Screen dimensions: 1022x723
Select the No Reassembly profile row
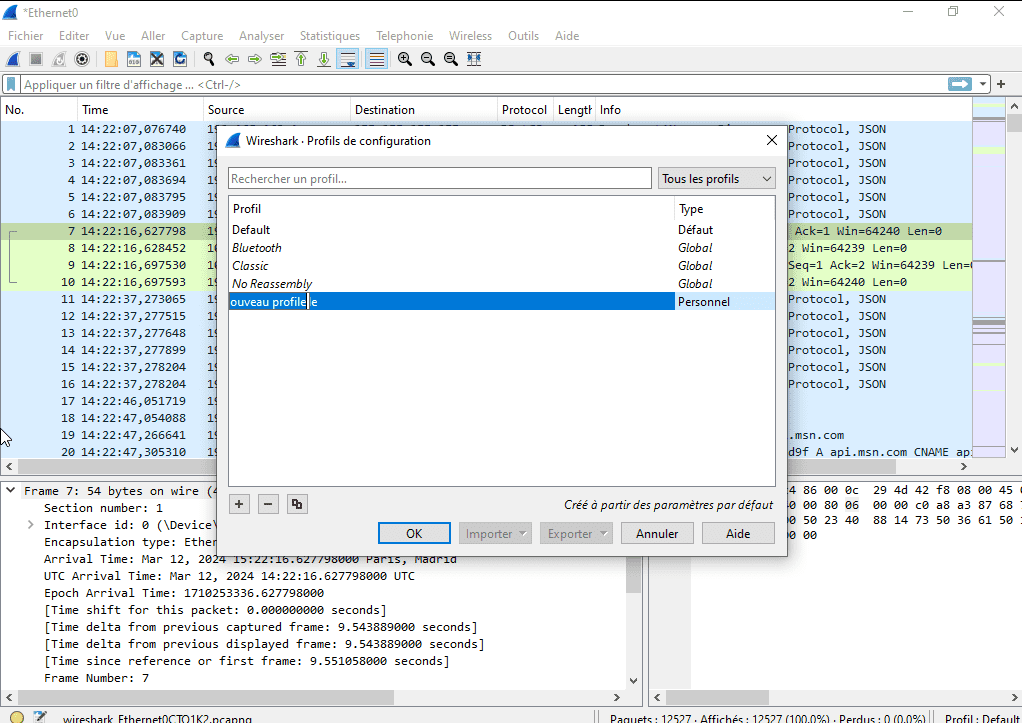[502, 284]
